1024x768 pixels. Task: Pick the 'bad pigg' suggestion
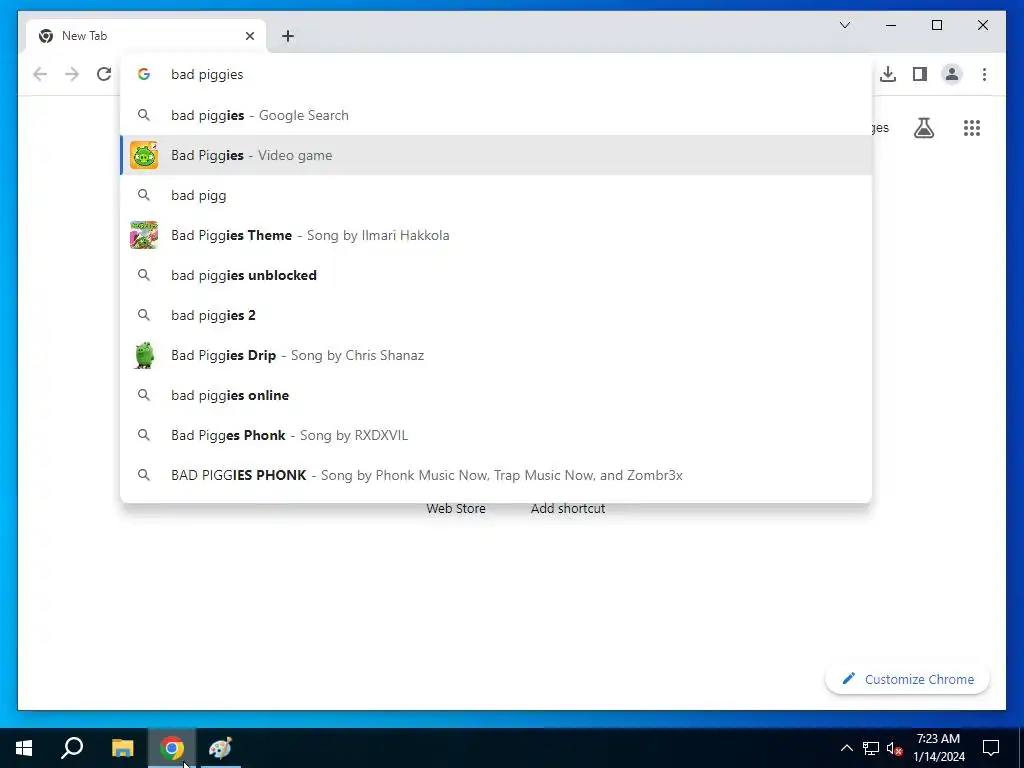tap(496, 195)
